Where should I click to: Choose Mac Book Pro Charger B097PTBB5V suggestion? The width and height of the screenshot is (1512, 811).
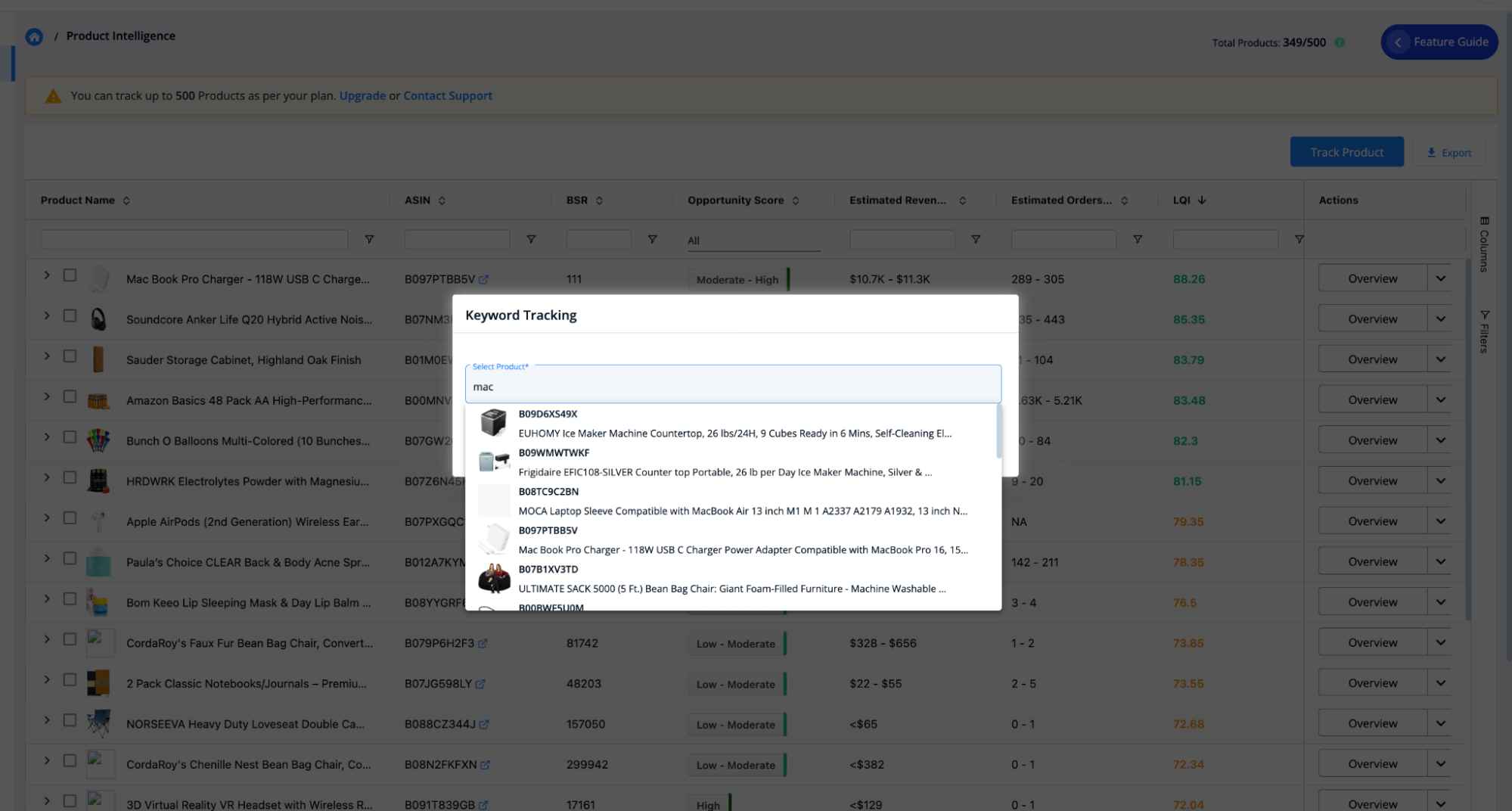click(731, 540)
